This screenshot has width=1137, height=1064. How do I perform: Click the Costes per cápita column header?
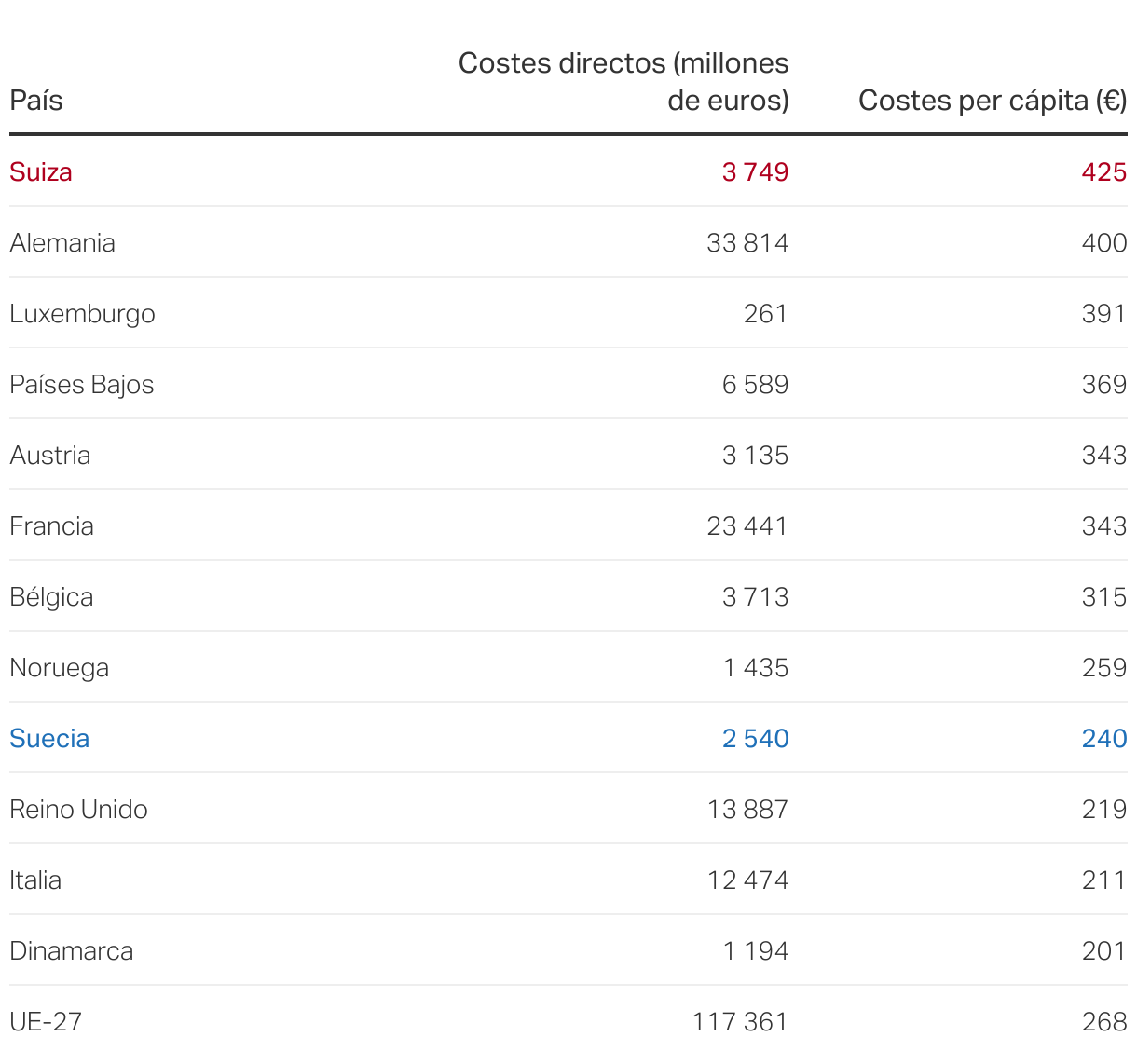(x=992, y=101)
